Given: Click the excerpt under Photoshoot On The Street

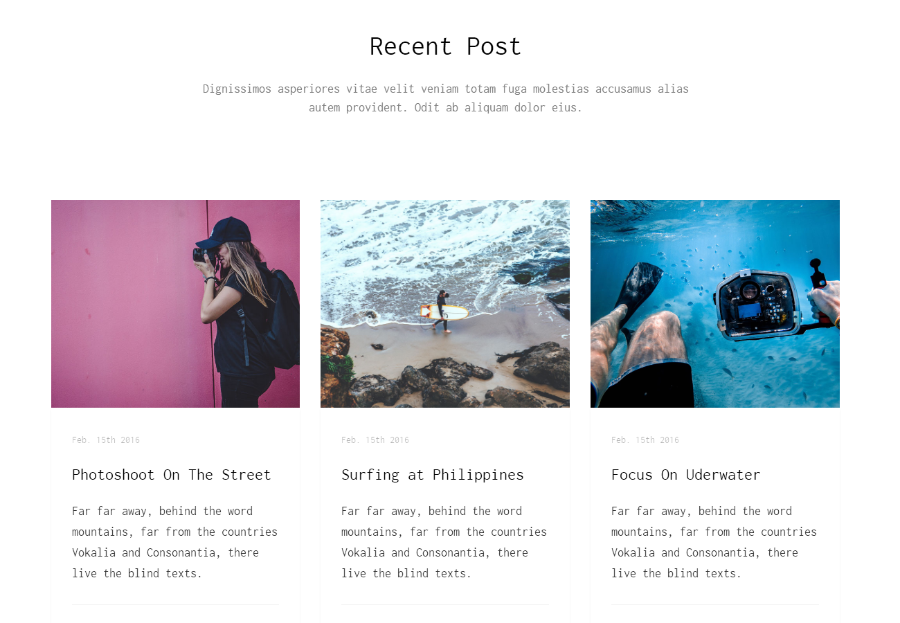Looking at the screenshot, I should pyautogui.click(x=174, y=542).
